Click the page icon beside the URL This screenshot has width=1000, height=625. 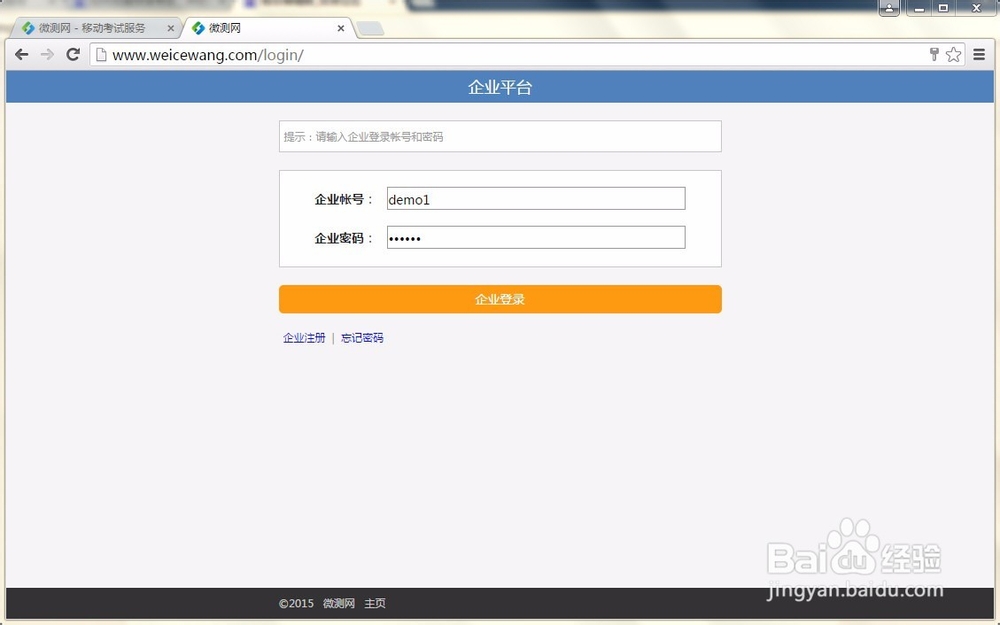[100, 55]
